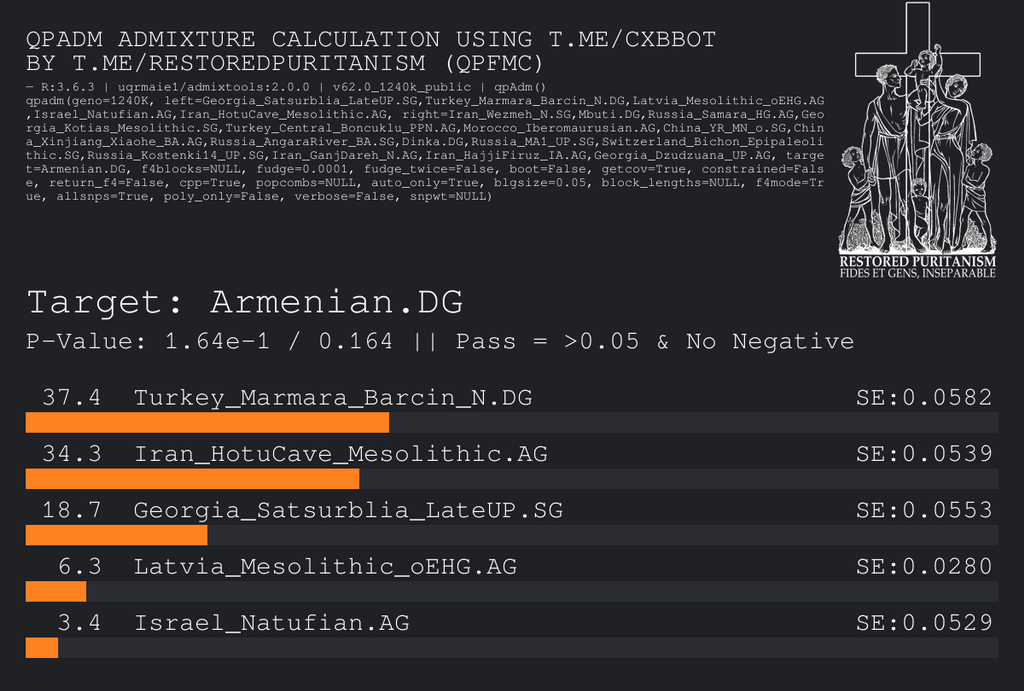Click the orange Iran_HotuCave_Mesolithic bar

(x=191, y=478)
